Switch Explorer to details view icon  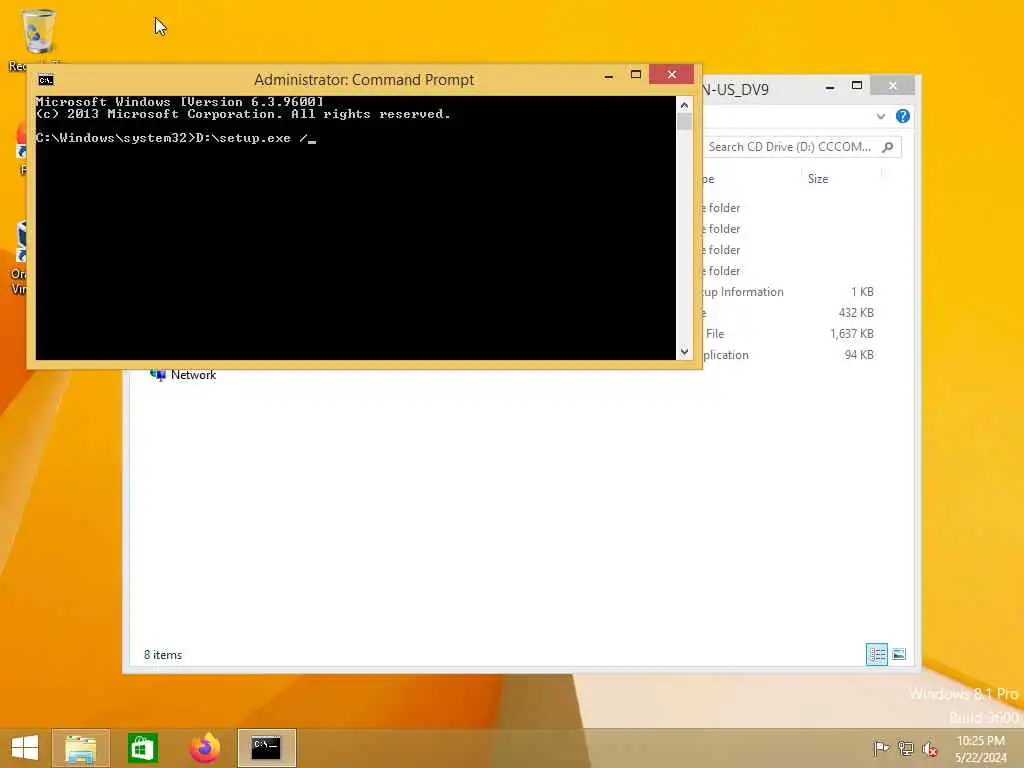coord(877,654)
